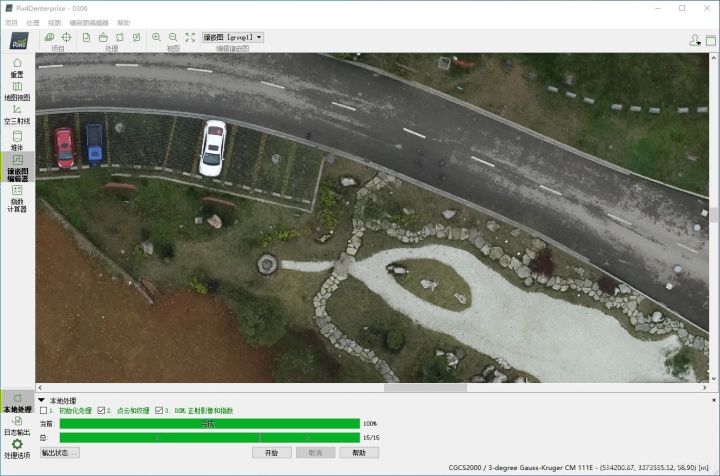Open the 镶嵌图 [group1] dropdown
720x476 pixels.
[233, 37]
